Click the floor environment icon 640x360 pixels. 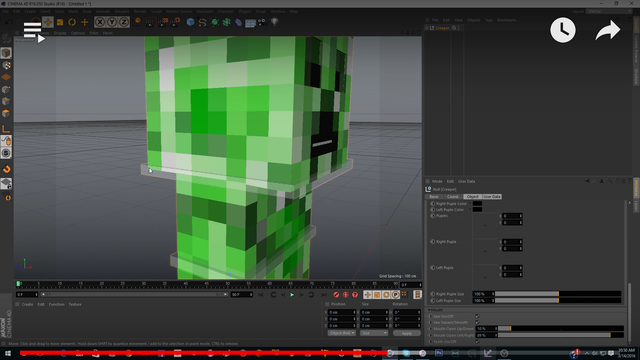[x=251, y=22]
